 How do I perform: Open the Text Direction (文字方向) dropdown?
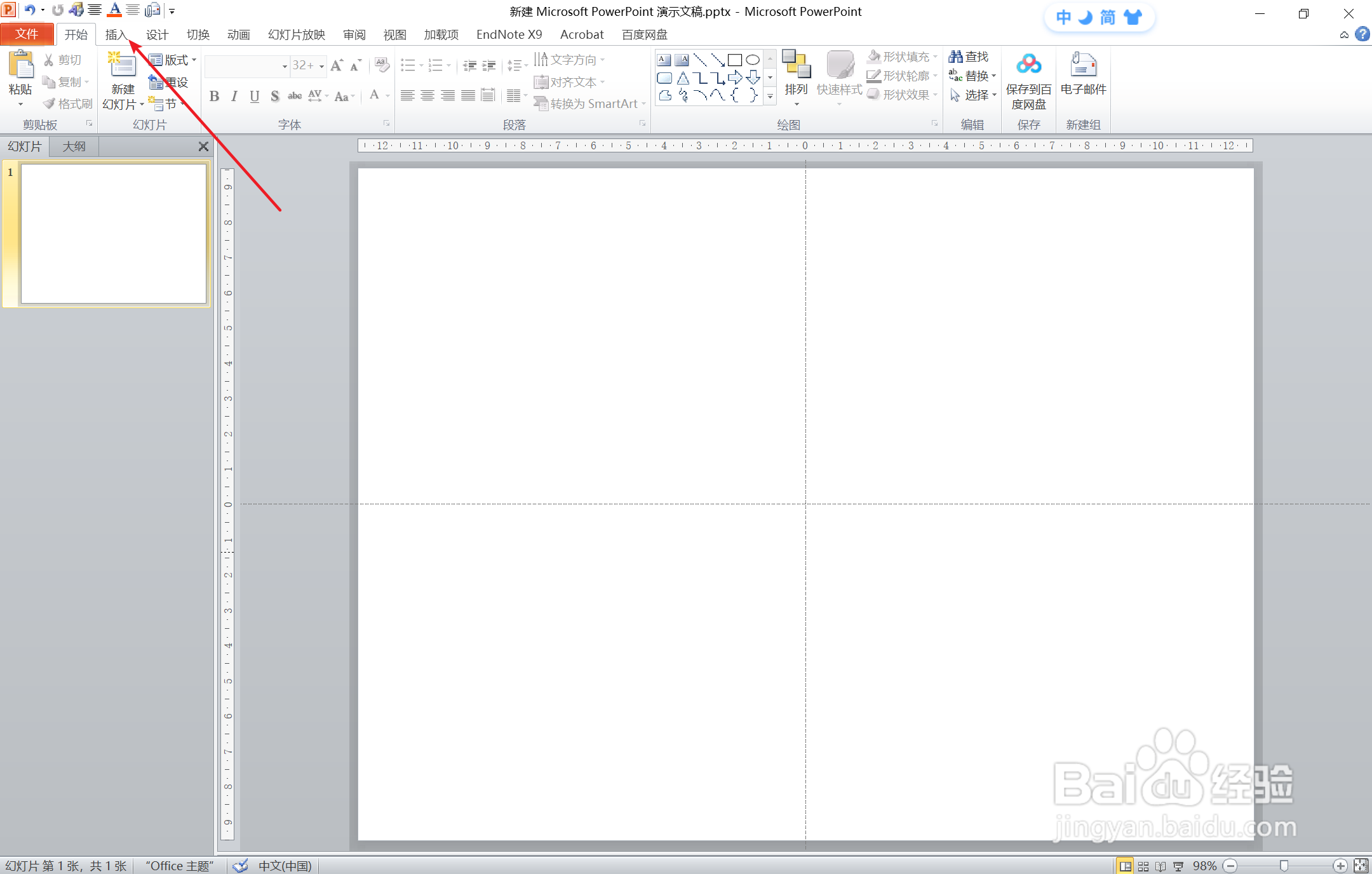pyautogui.click(x=569, y=59)
